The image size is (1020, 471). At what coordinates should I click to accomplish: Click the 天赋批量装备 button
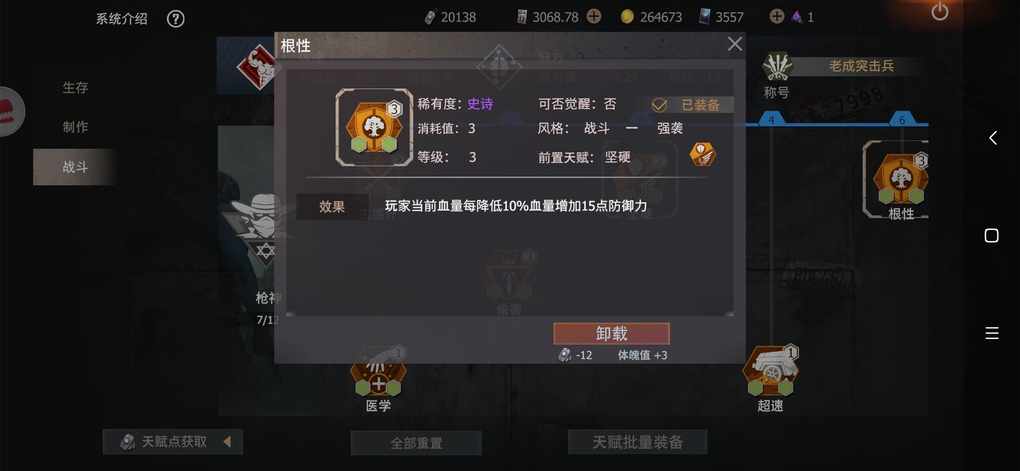click(x=638, y=442)
